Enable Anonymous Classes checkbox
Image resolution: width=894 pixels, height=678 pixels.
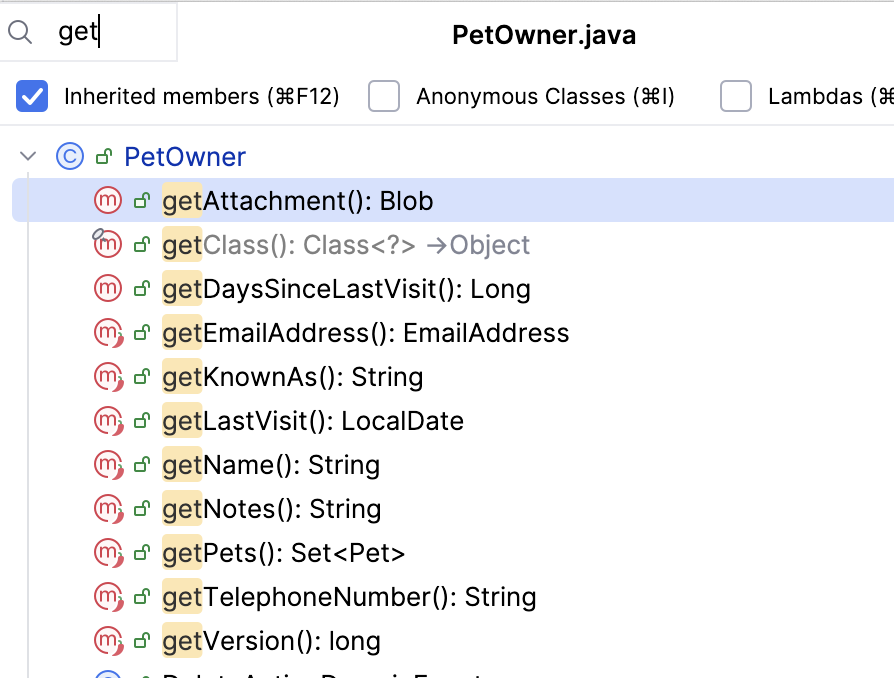[384, 96]
